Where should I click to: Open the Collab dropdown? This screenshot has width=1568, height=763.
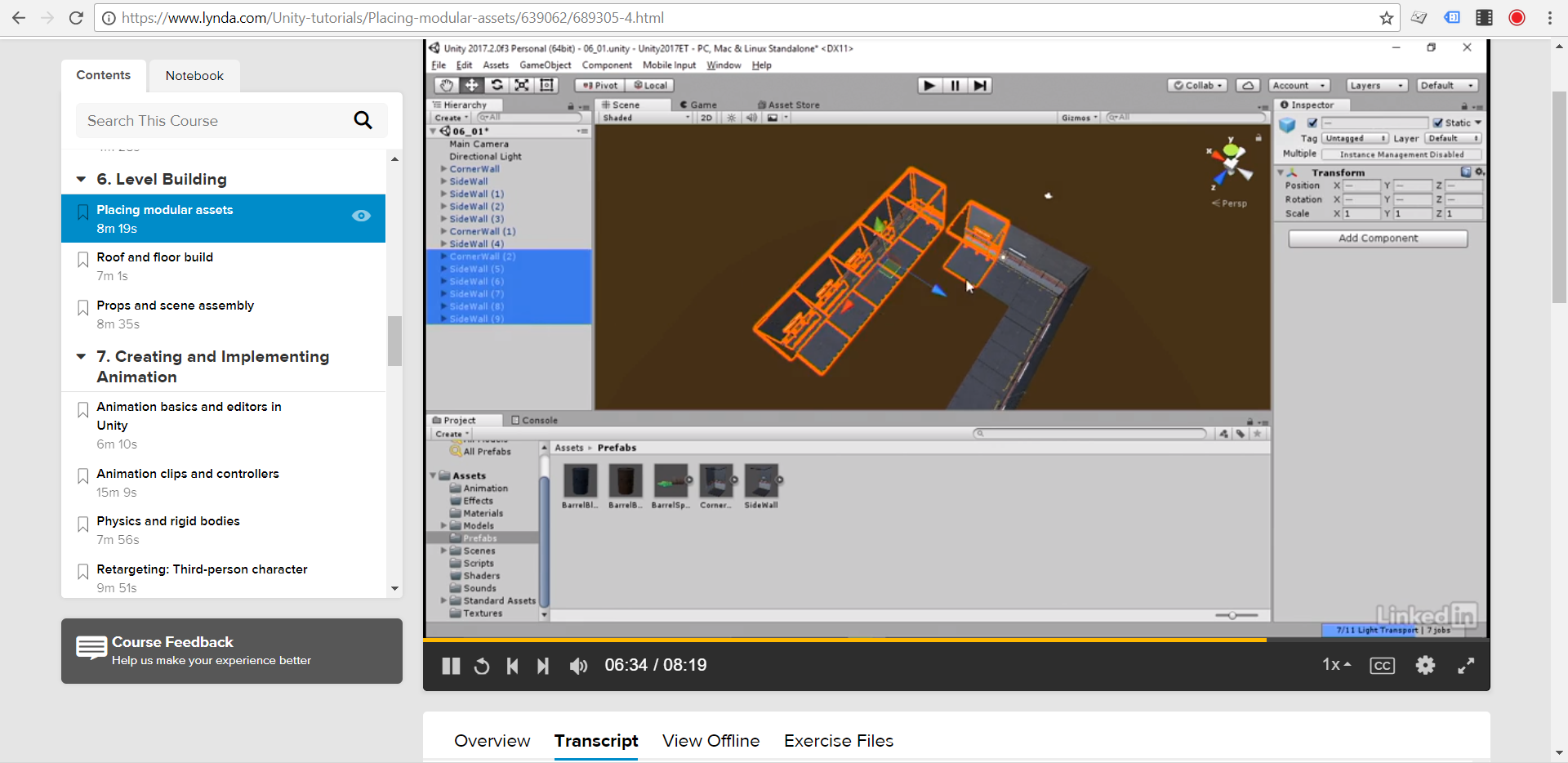[1197, 85]
